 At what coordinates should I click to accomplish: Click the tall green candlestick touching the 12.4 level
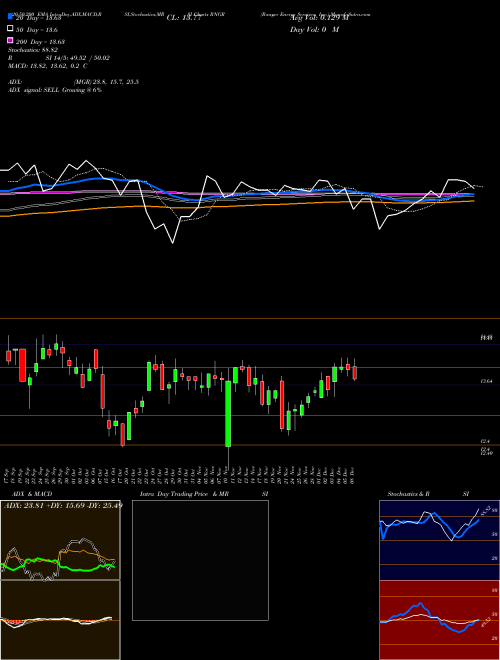point(228,414)
